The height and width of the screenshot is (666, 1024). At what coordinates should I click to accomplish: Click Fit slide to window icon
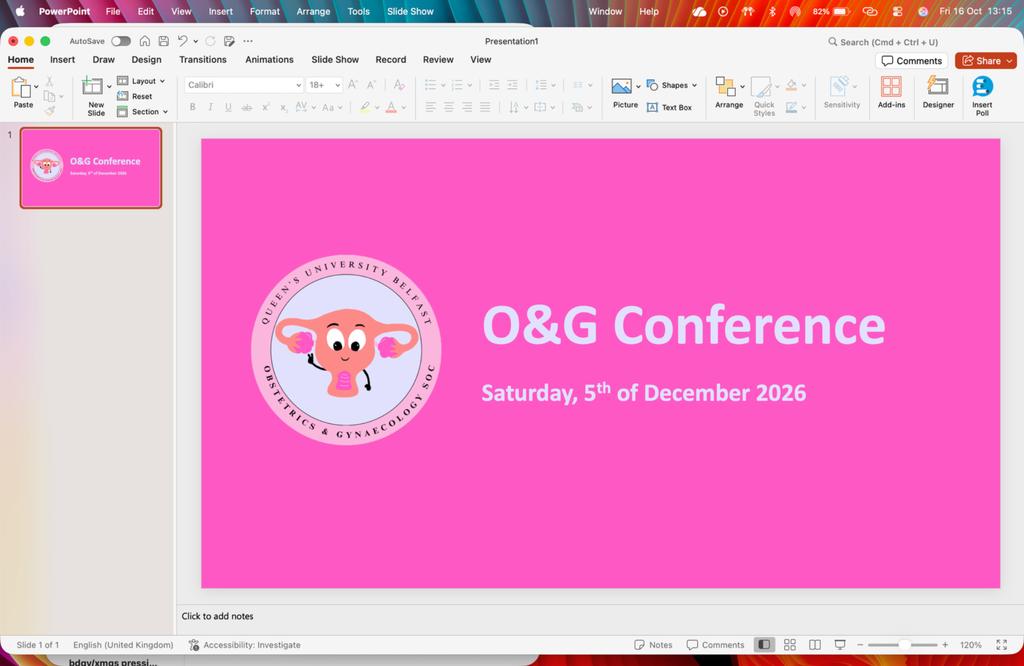click(x=1002, y=645)
